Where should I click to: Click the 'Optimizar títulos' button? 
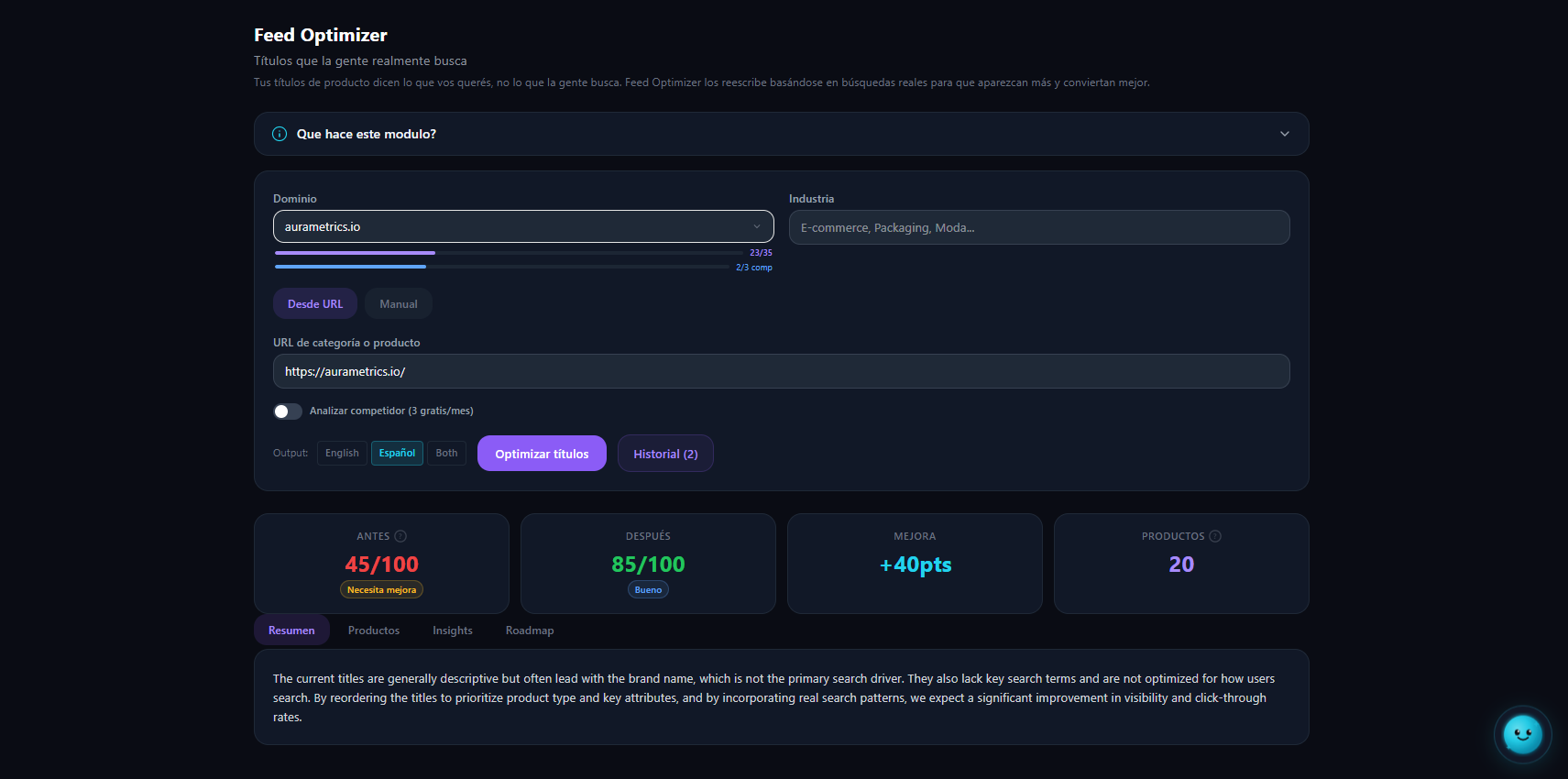(542, 454)
